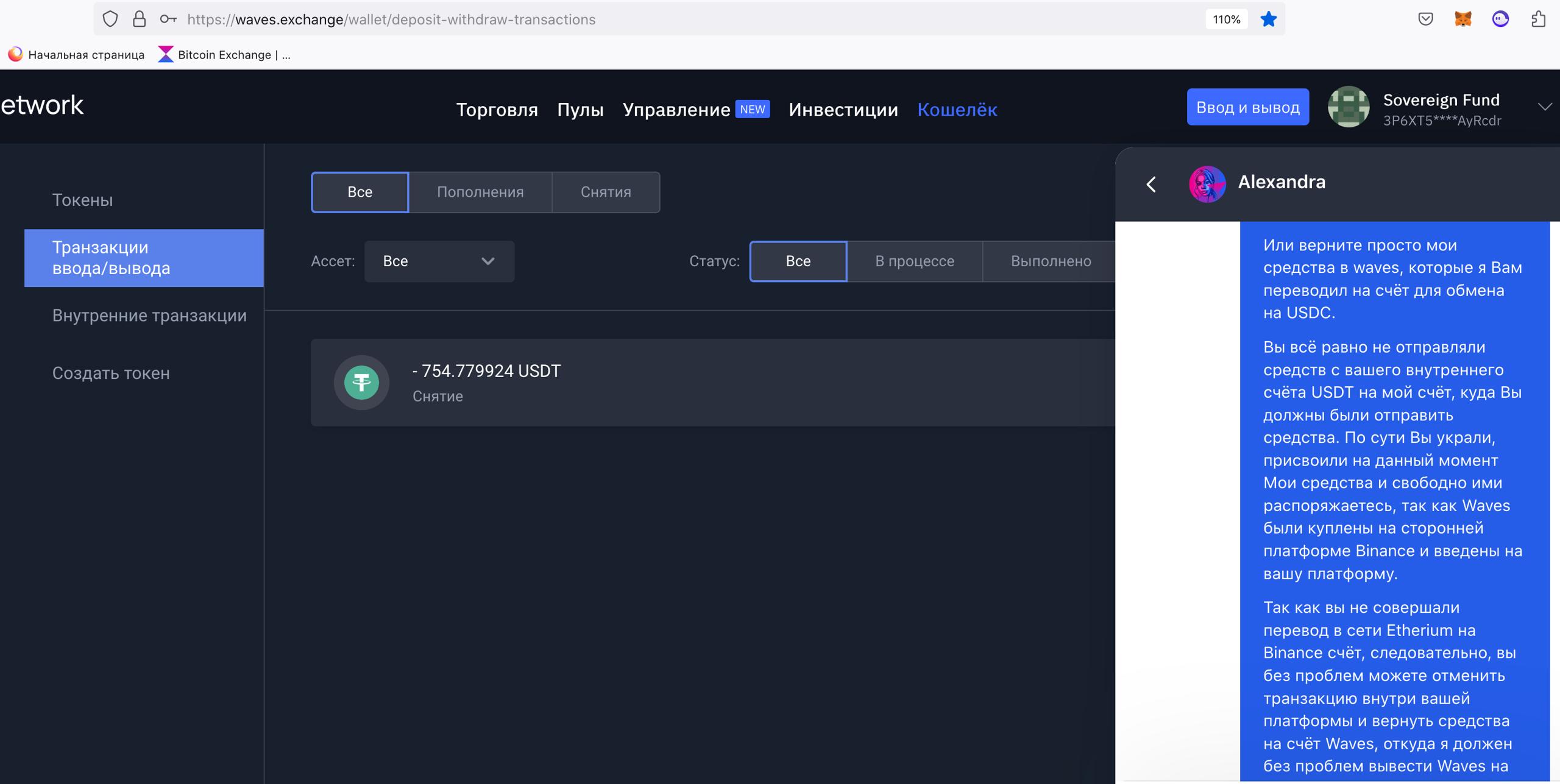
Task: Click the shield tracking protection icon
Action: (x=110, y=19)
